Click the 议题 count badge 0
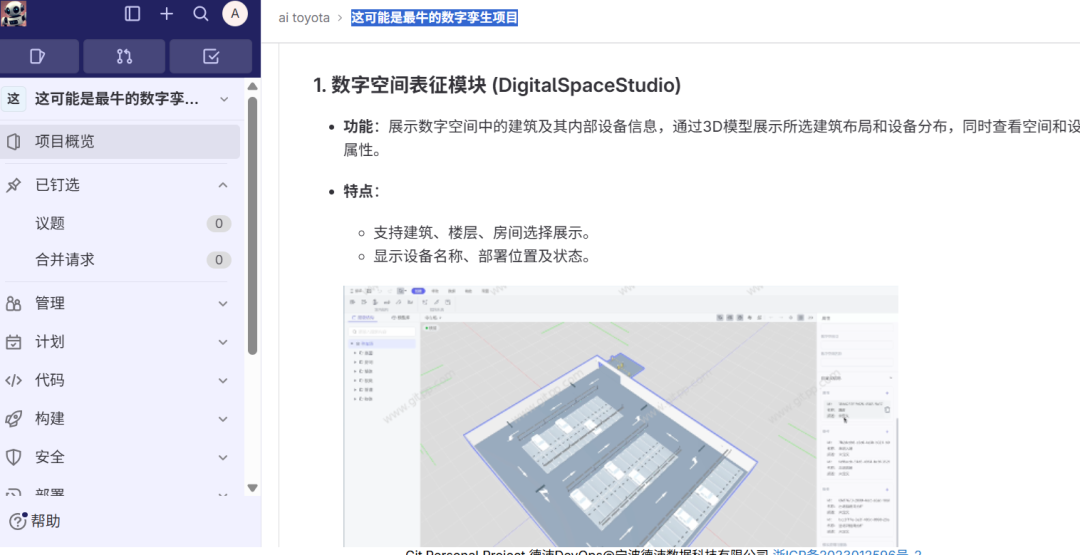The width and height of the screenshot is (1080, 555). pos(219,223)
